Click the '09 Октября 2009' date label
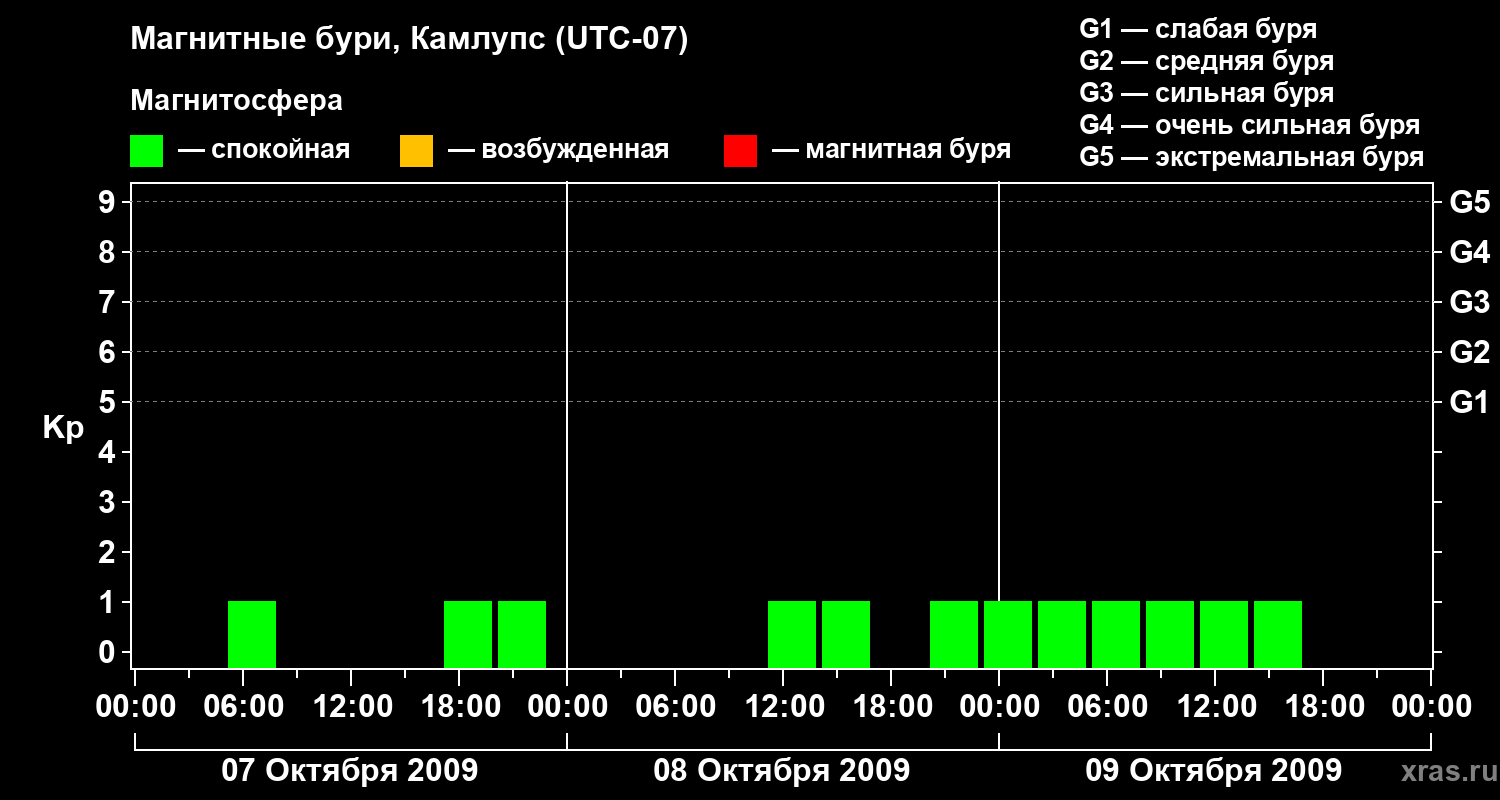Screen dimensions: 1500x800 (1214, 770)
